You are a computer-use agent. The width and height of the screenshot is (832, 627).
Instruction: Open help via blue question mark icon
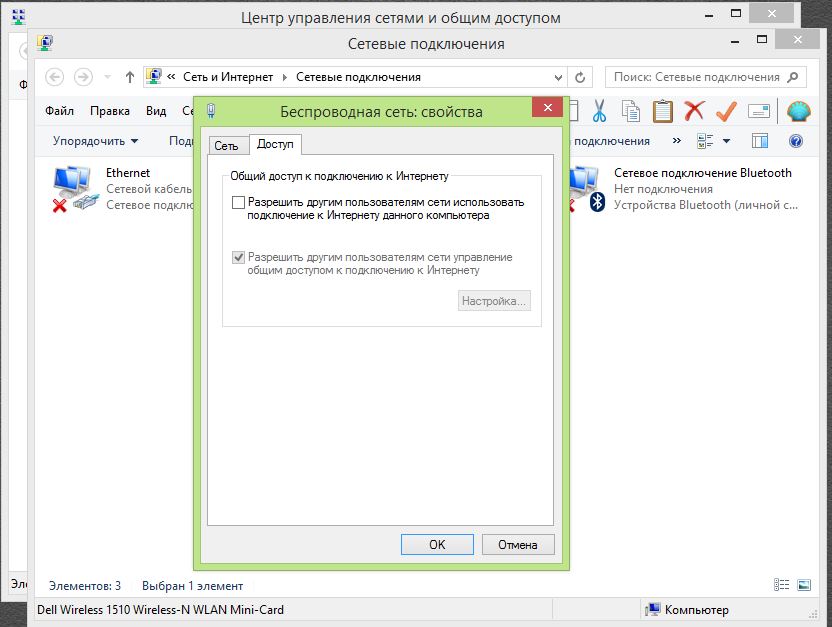797,141
